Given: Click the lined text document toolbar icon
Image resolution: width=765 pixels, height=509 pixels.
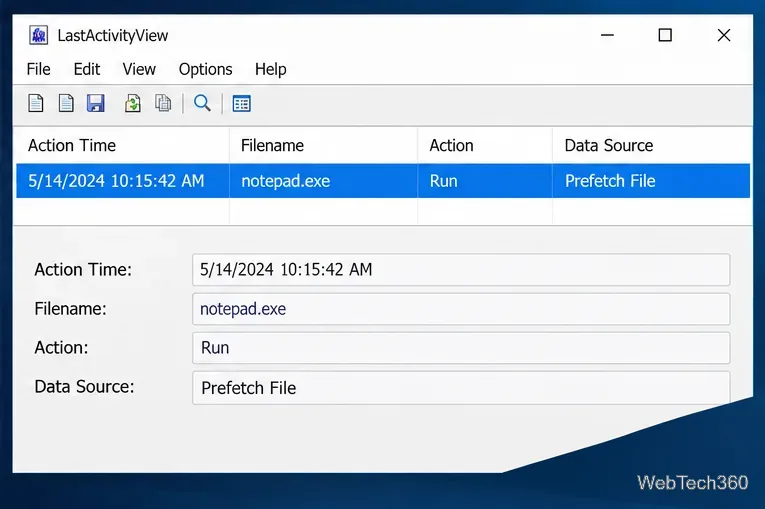Looking at the screenshot, I should tap(66, 103).
